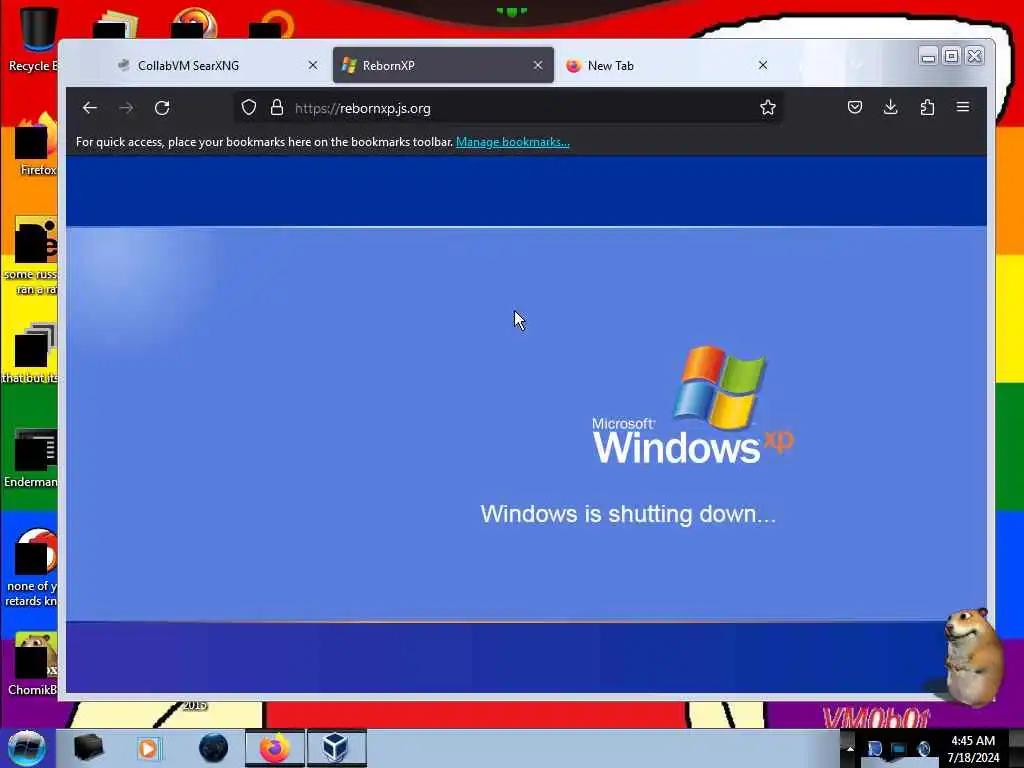Show hidden system tray icons

[850, 749]
